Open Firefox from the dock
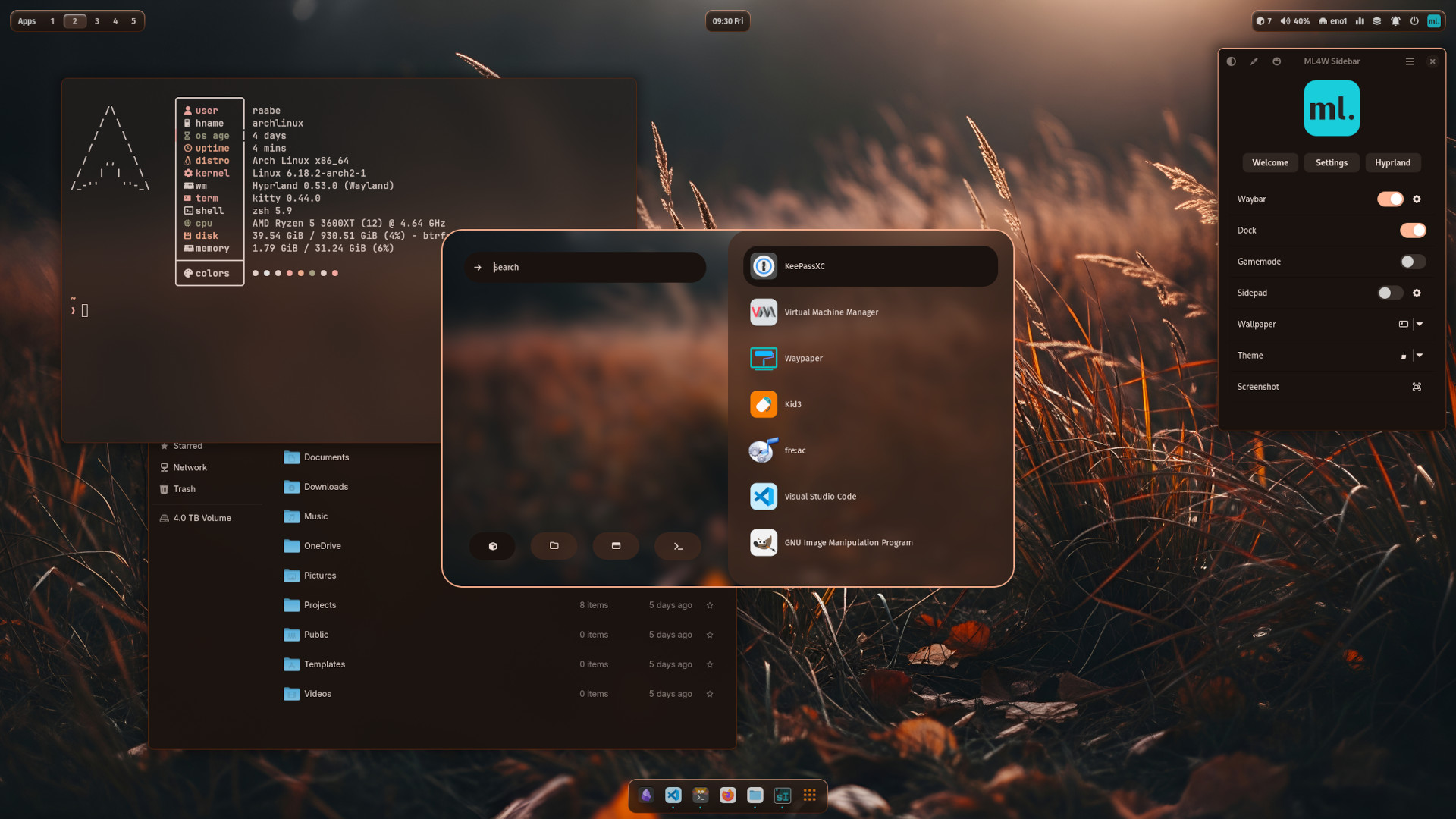1456x819 pixels. (x=727, y=795)
